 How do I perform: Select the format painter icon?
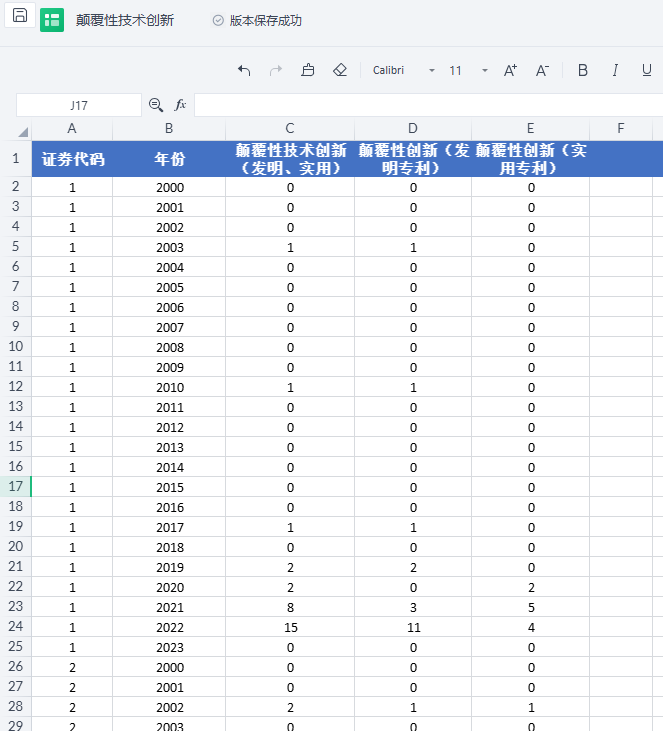click(308, 70)
